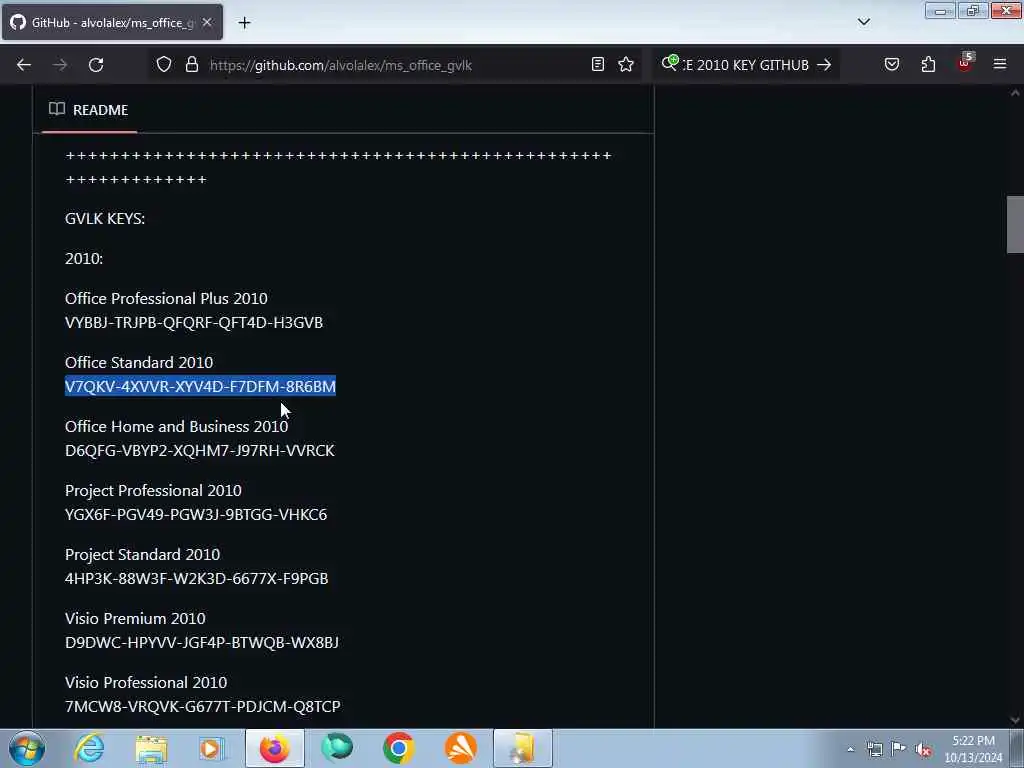Click the Project Professional 2010 label
Viewport: 1024px width, 768px height.
(x=153, y=490)
